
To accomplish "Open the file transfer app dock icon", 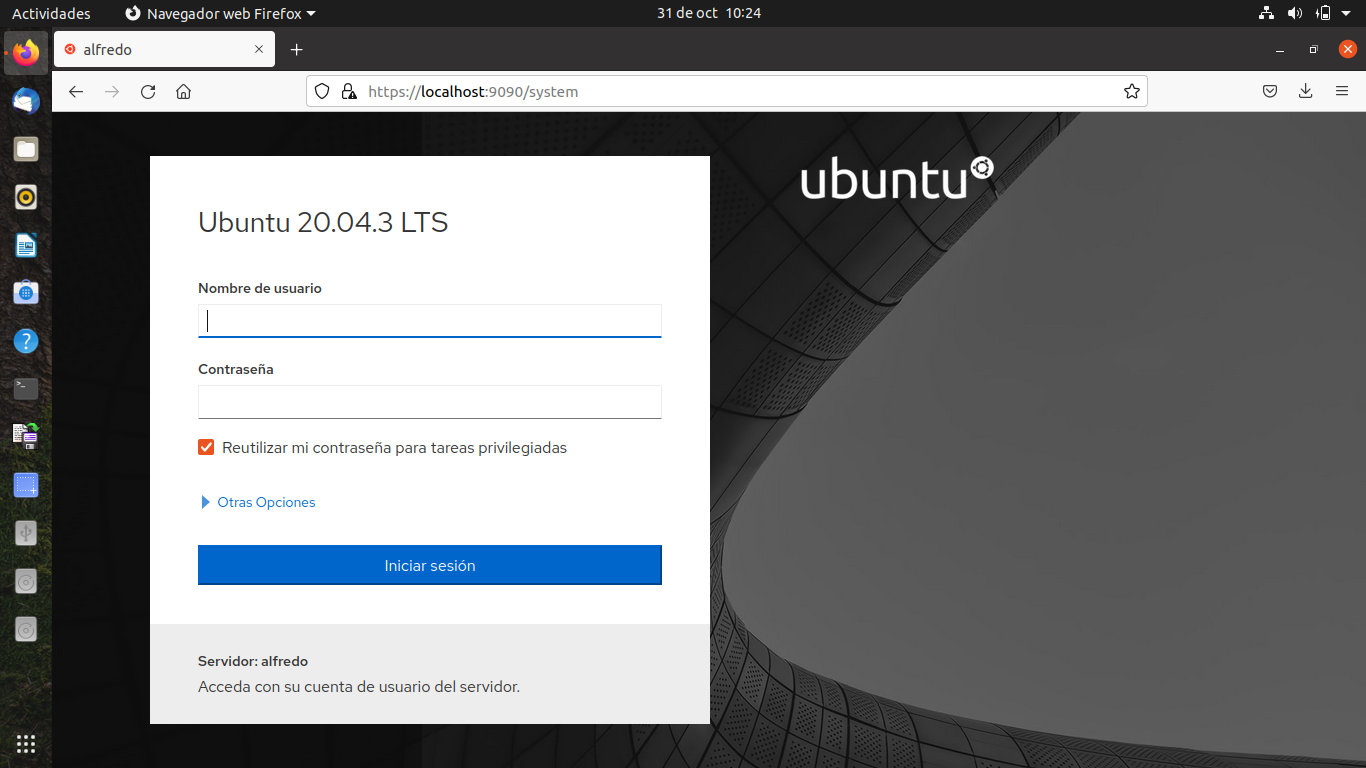I will [x=26, y=437].
